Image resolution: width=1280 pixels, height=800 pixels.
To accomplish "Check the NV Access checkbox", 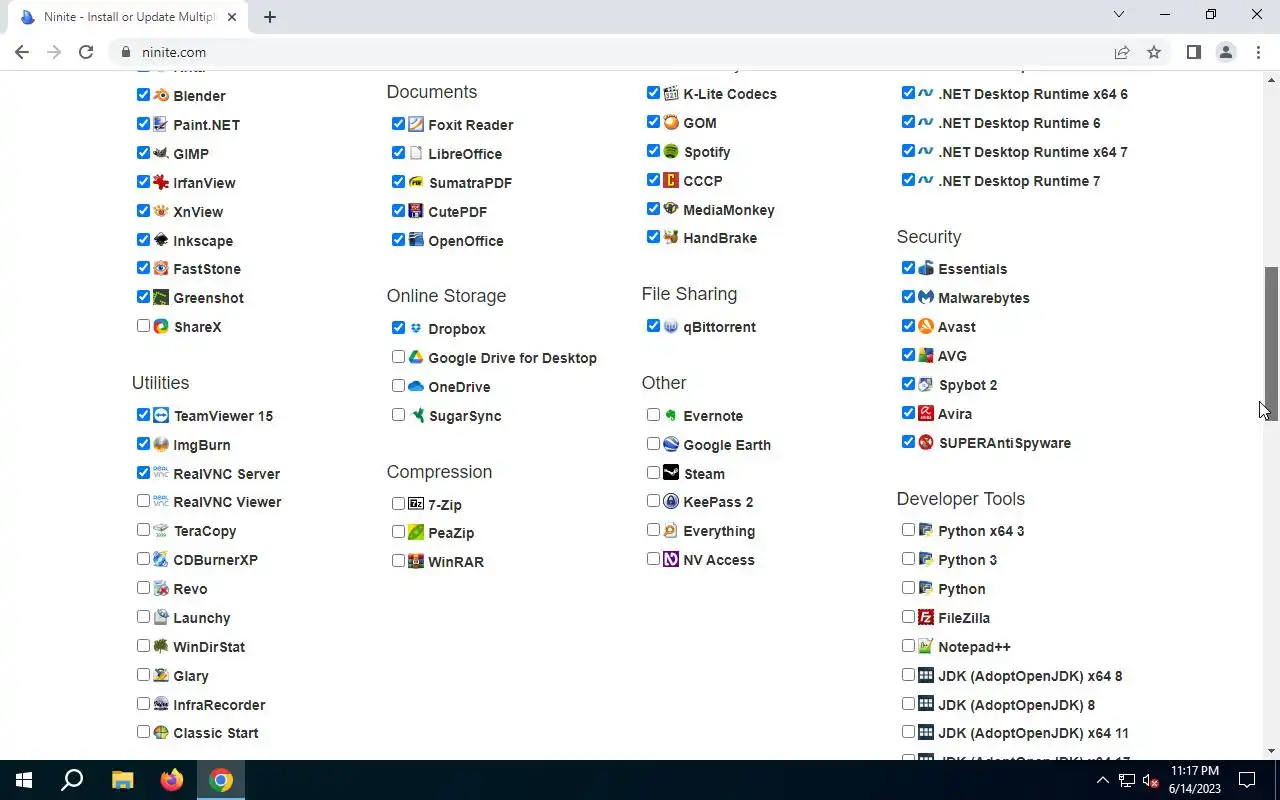I will point(653,559).
